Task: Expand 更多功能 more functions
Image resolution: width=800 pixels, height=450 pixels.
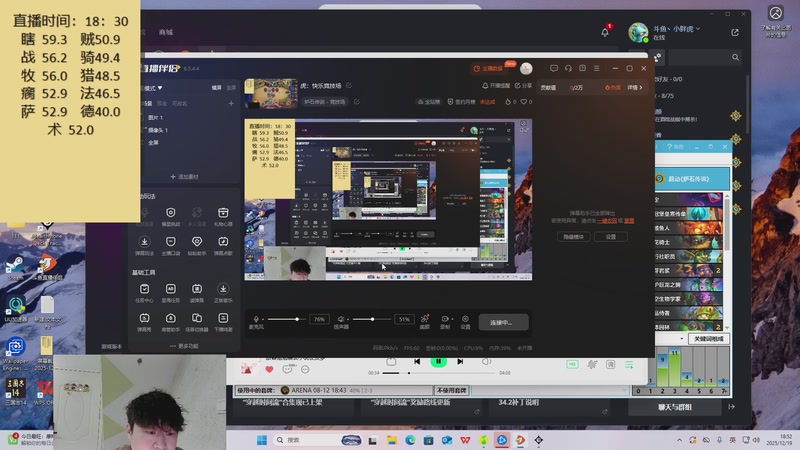Action: [184, 346]
